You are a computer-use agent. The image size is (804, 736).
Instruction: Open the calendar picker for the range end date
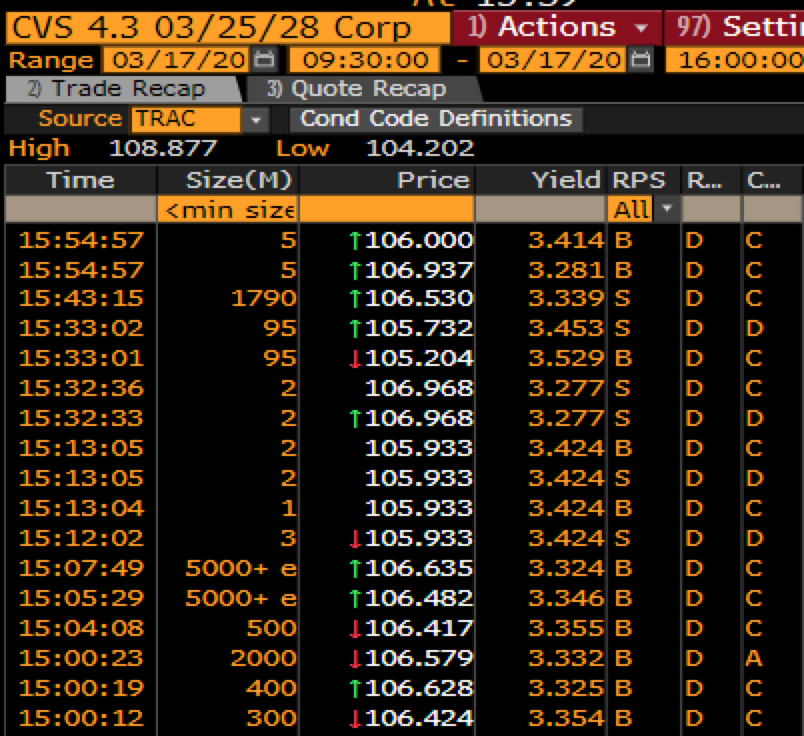coord(640,60)
